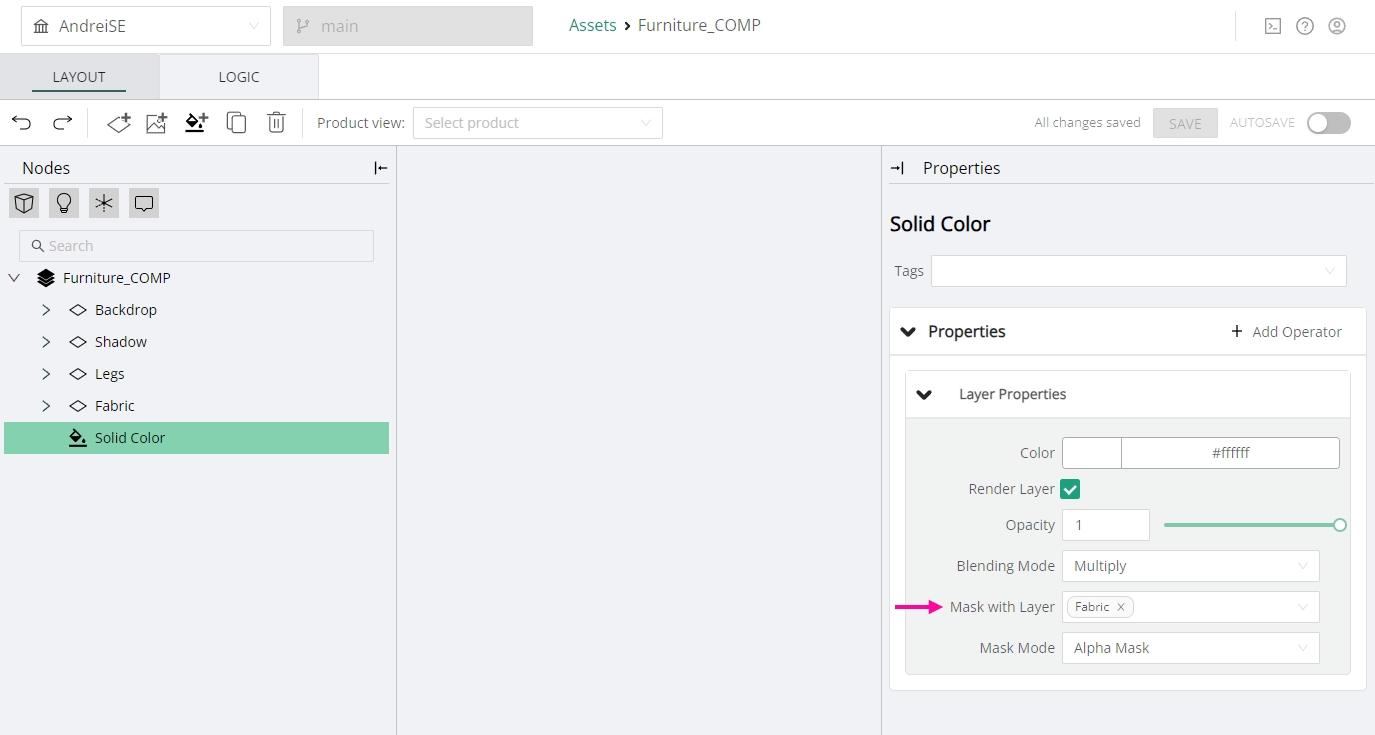Click the add image layer icon
The width and height of the screenshot is (1375, 735).
(x=156, y=123)
